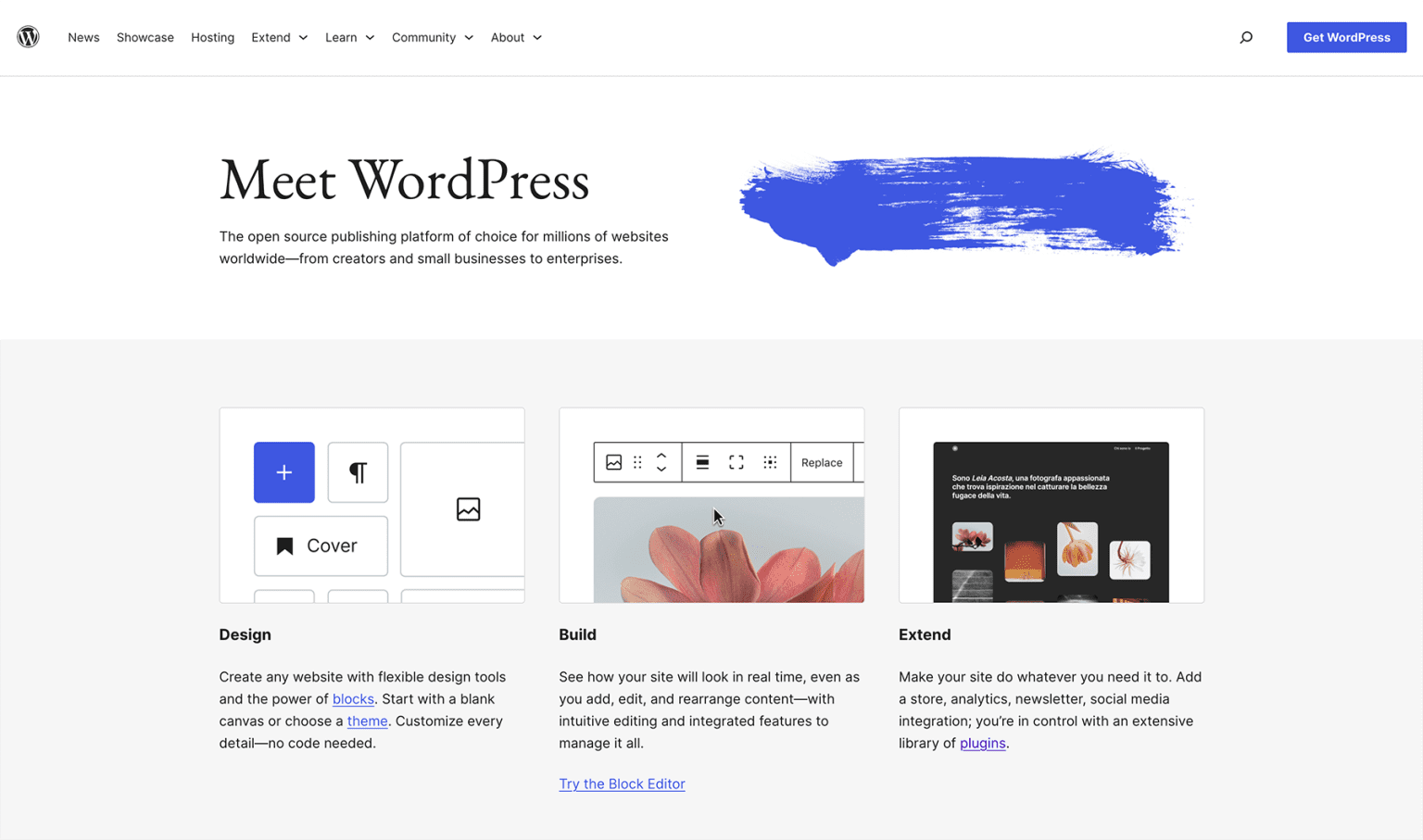1423x840 pixels.
Task: Open the Showcase menu item
Action: [145, 37]
